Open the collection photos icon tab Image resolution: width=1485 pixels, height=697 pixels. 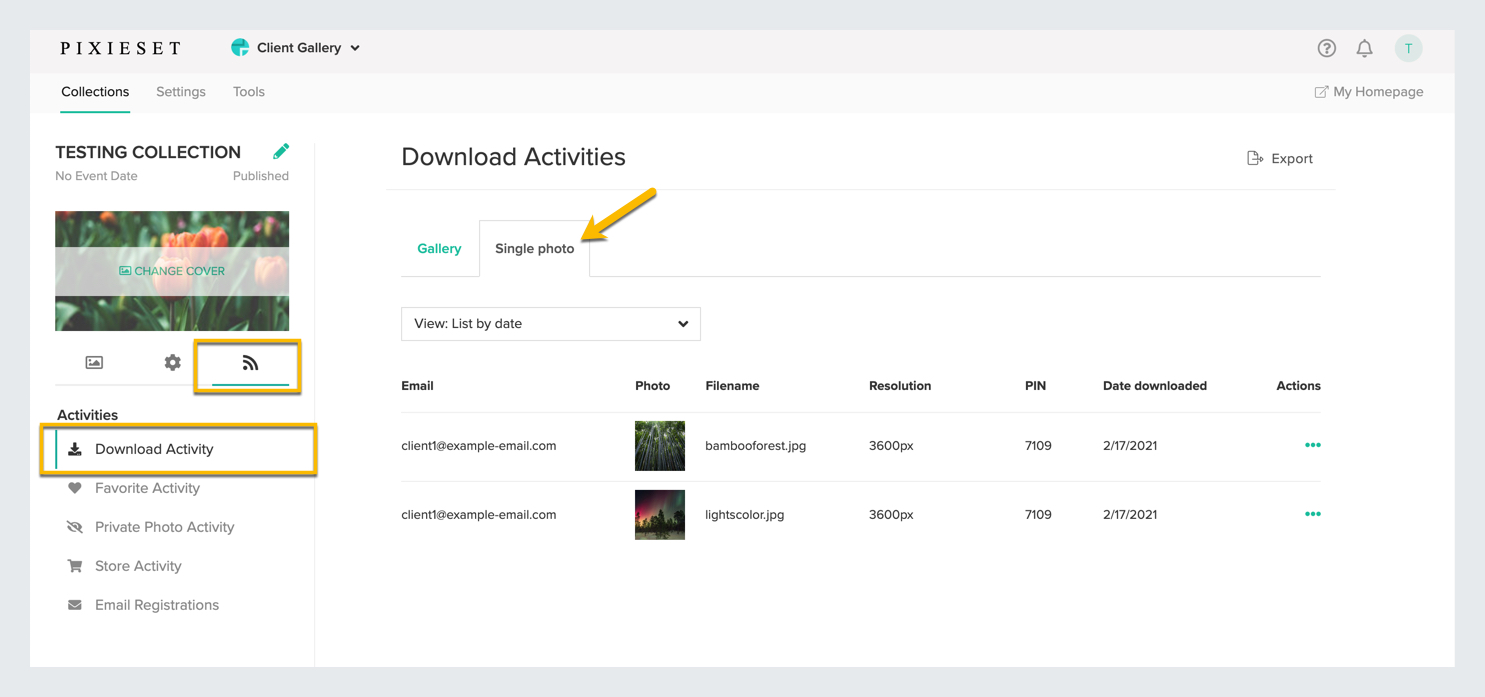coord(94,362)
